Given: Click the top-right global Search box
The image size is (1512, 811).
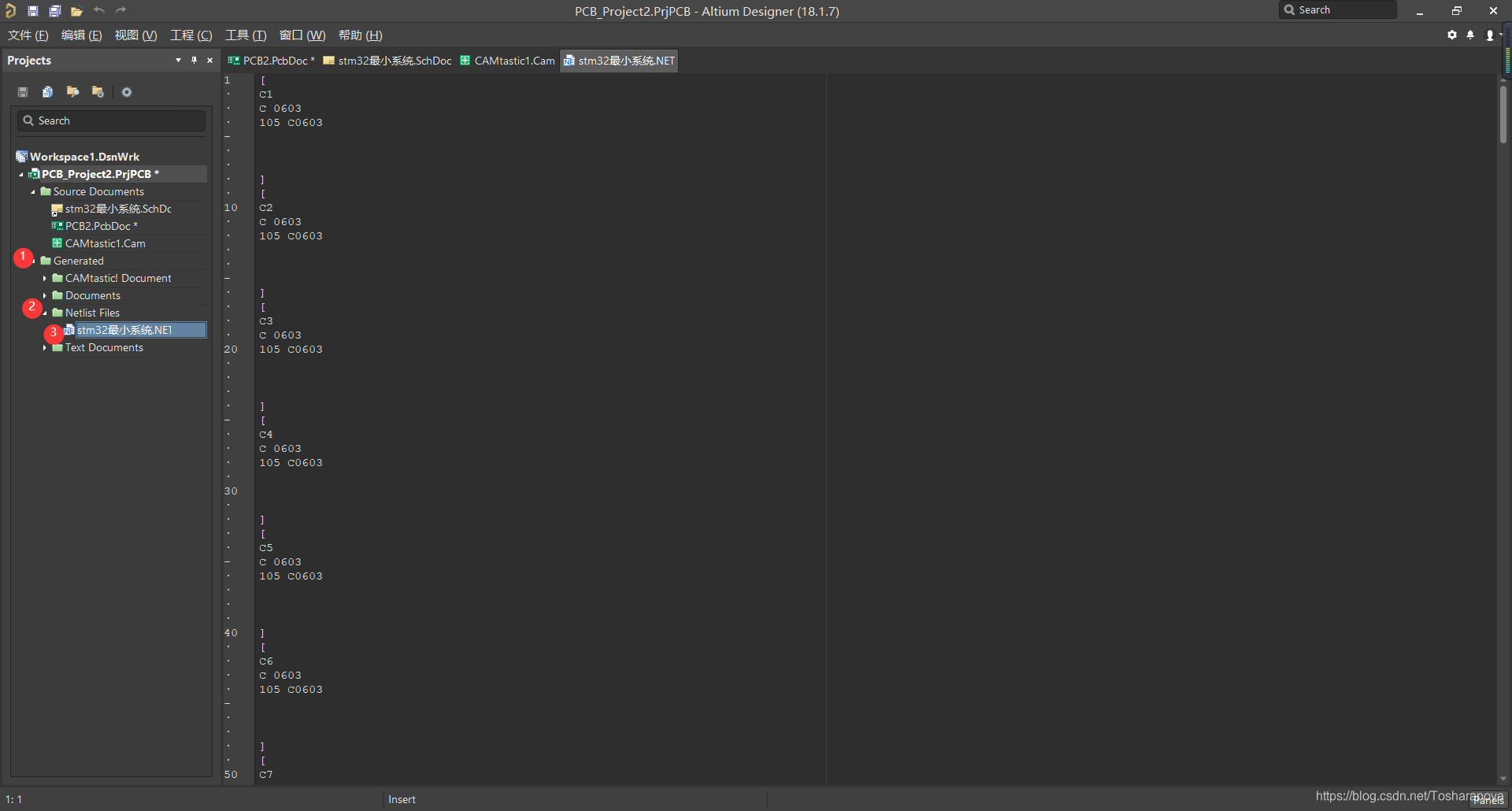Looking at the screenshot, I should [x=1338, y=10].
